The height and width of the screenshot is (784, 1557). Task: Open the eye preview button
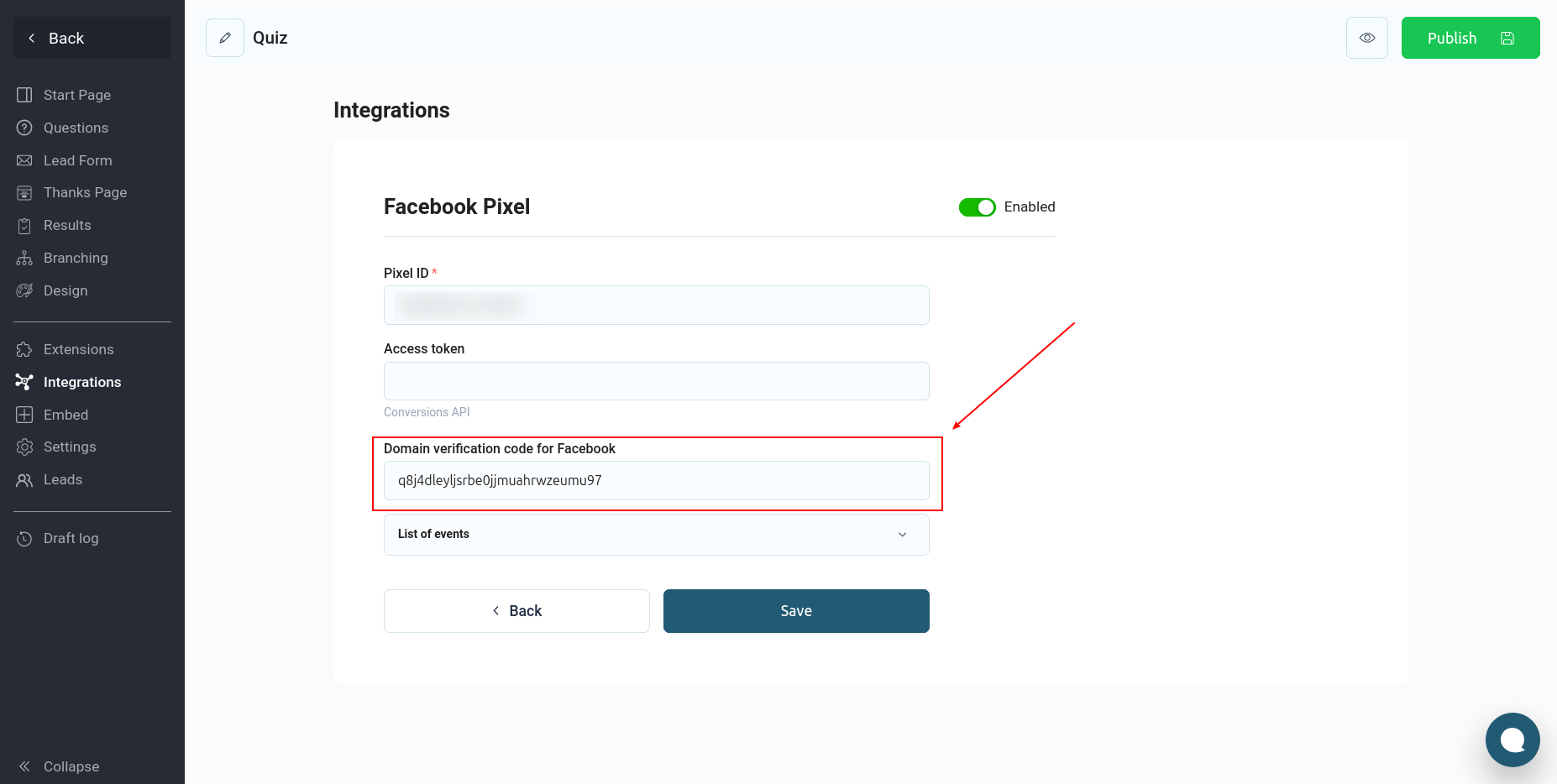click(x=1367, y=38)
